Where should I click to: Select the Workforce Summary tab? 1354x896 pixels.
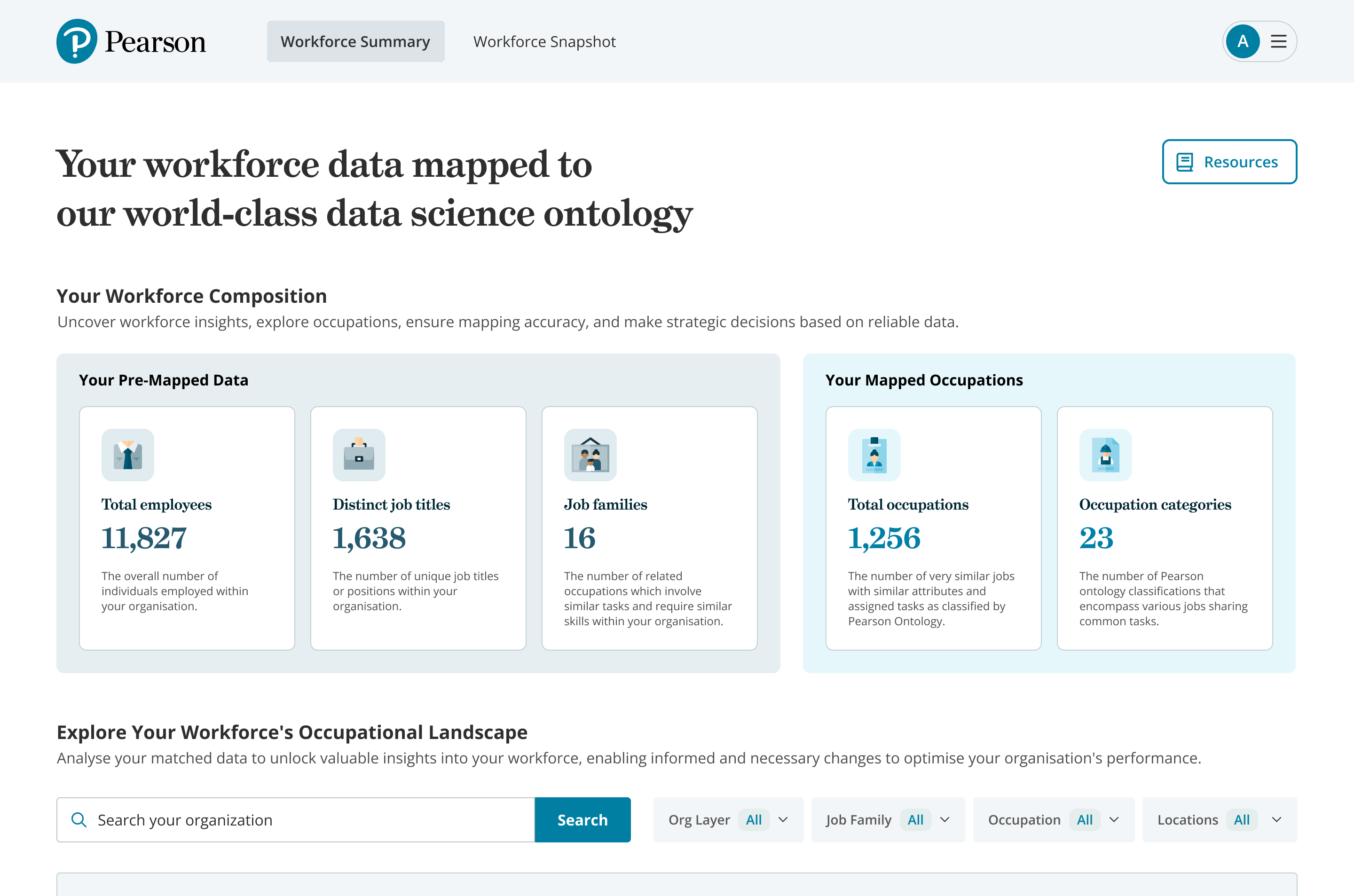pyautogui.click(x=355, y=42)
